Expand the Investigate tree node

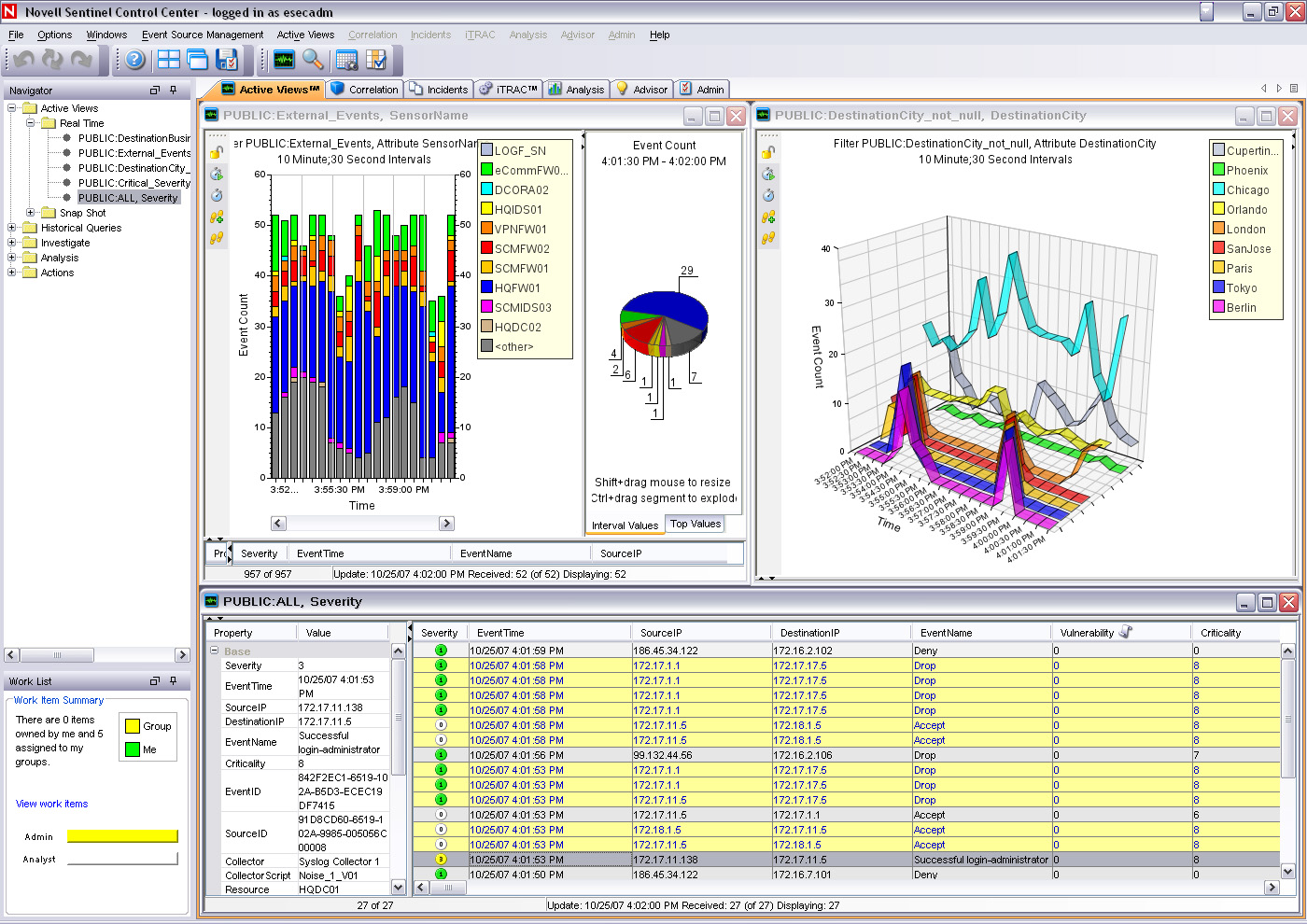click(x=11, y=243)
